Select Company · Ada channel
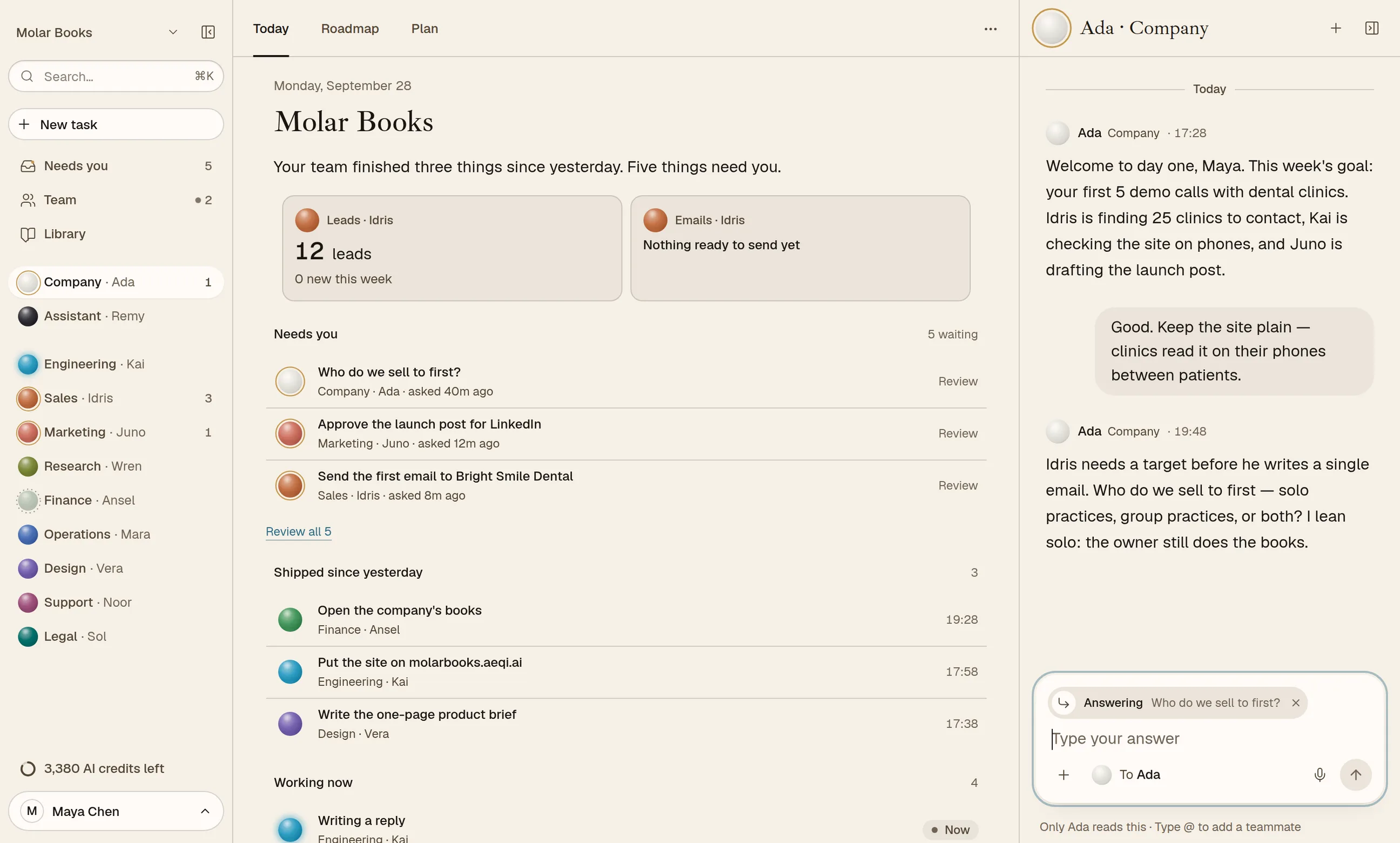 click(116, 282)
